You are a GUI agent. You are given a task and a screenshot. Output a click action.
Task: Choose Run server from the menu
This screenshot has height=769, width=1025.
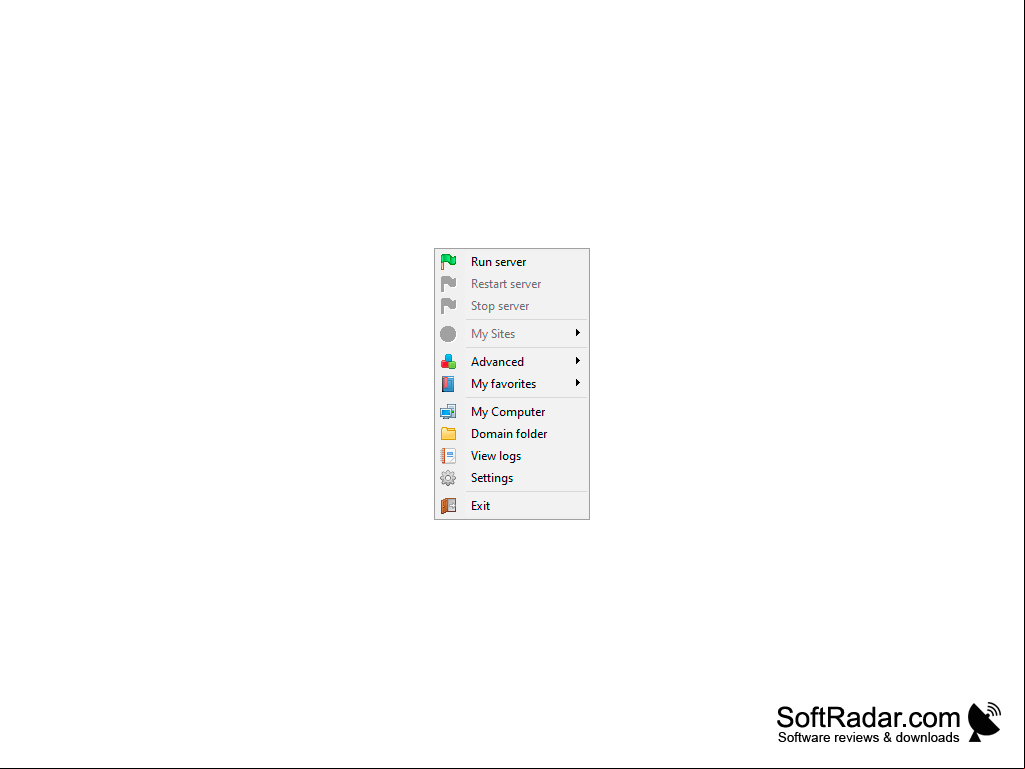point(512,262)
